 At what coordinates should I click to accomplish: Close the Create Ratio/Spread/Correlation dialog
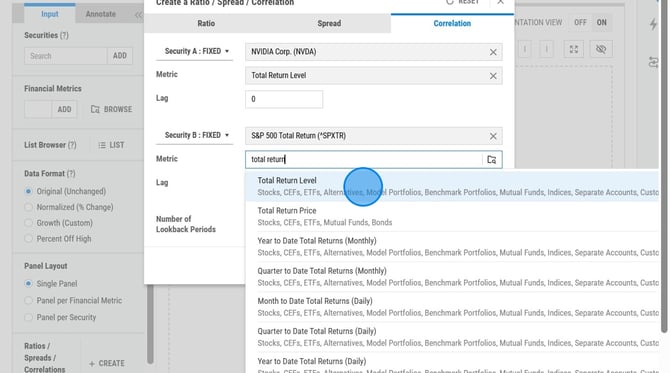tap(500, 2)
